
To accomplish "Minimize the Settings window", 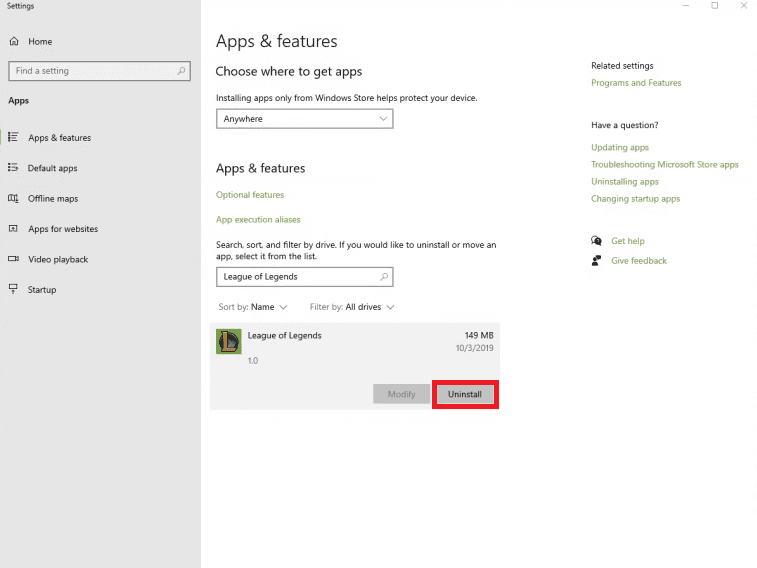I will pos(686,6).
